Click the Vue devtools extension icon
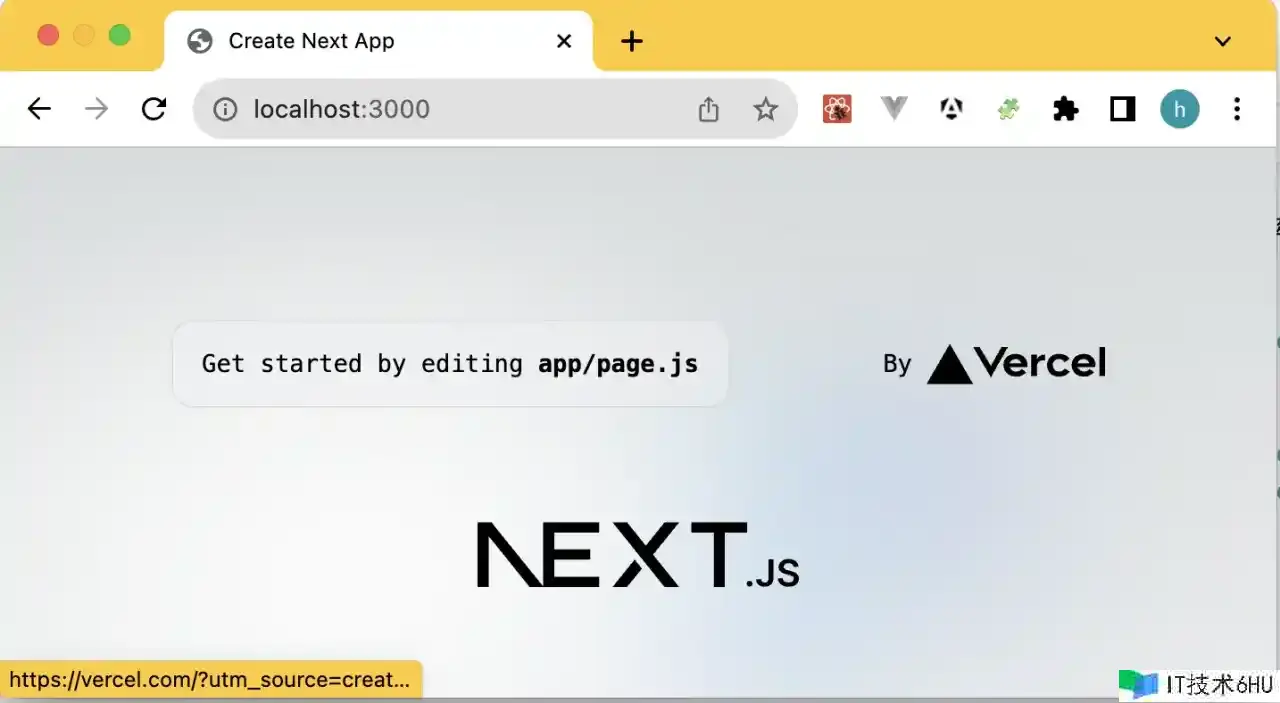This screenshot has width=1280, height=703. [894, 109]
